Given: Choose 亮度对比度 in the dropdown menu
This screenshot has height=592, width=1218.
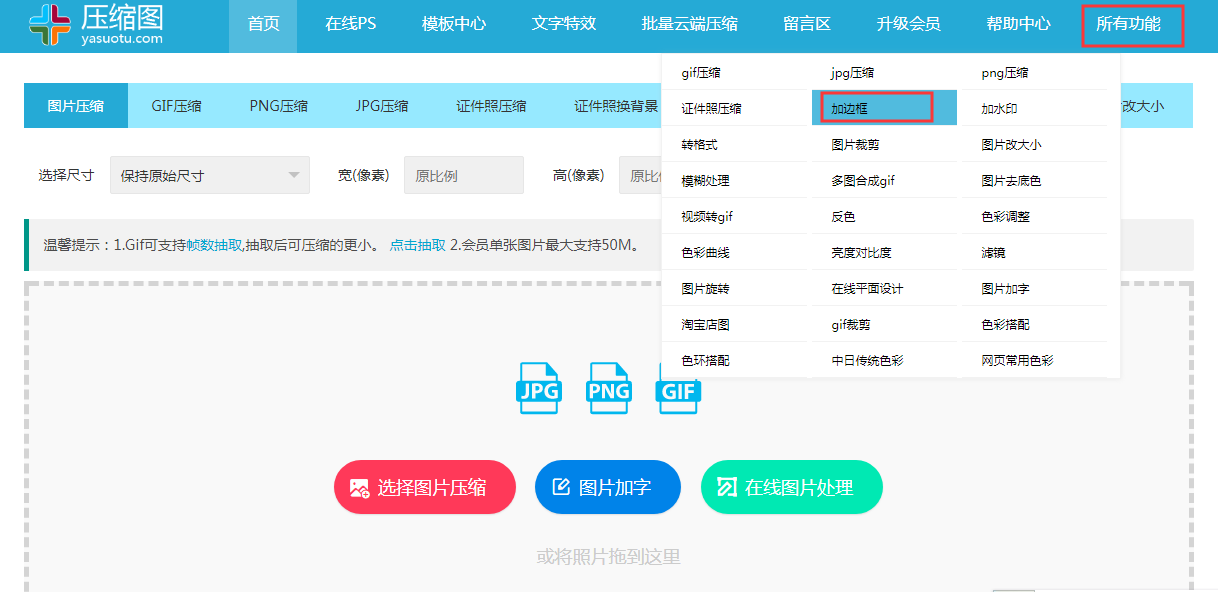Looking at the screenshot, I should [x=862, y=253].
